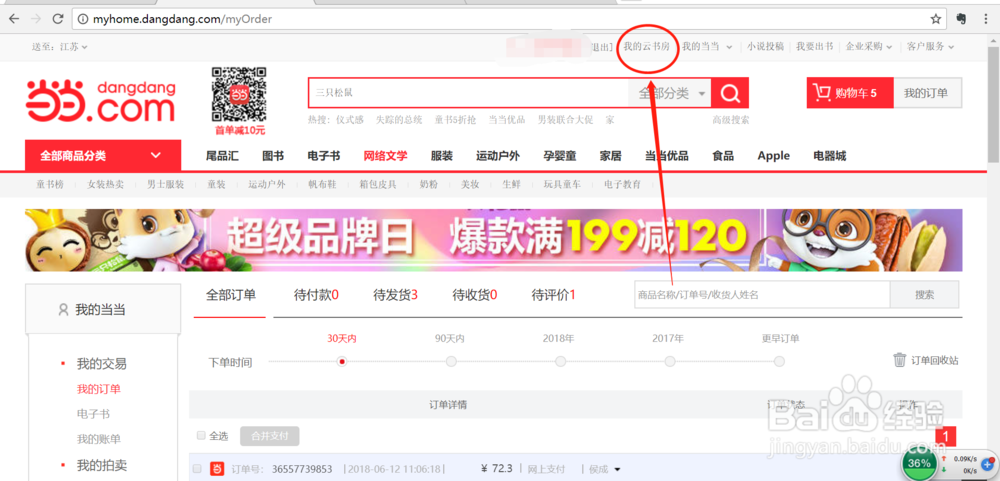The image size is (1000, 481).
Task: Select the 2018年 time radio dot
Action: (560, 362)
